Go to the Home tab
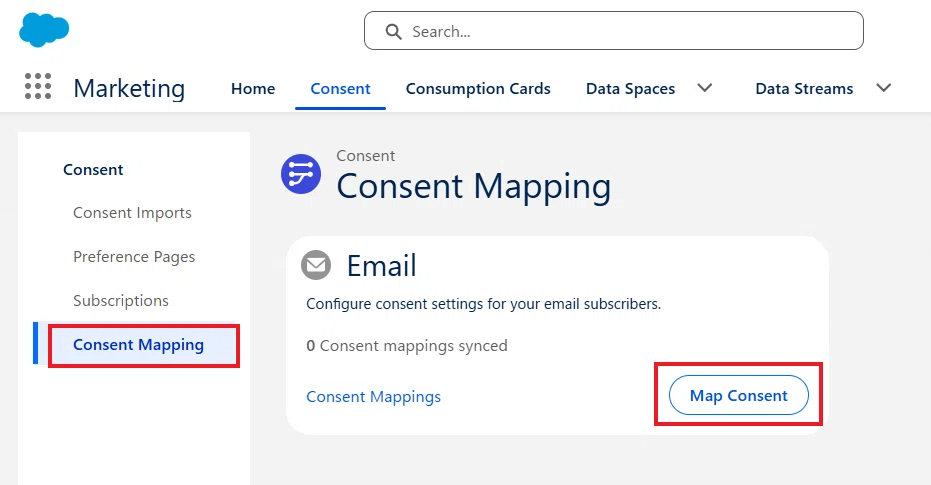Image resolution: width=931 pixels, height=485 pixels. [253, 88]
